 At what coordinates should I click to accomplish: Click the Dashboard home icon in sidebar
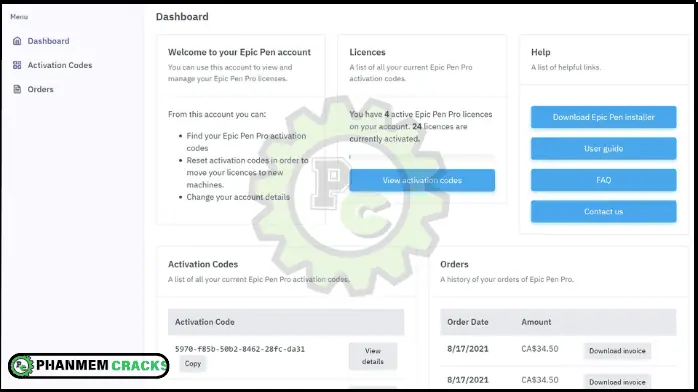tap(17, 41)
